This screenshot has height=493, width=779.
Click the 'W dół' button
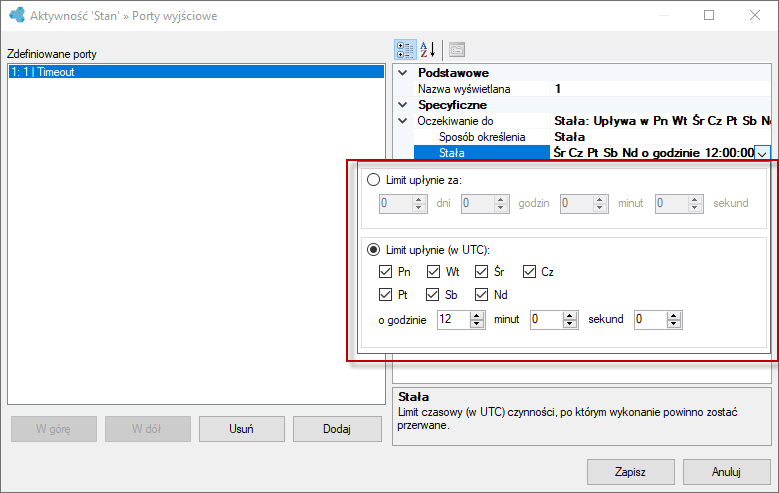click(x=148, y=429)
